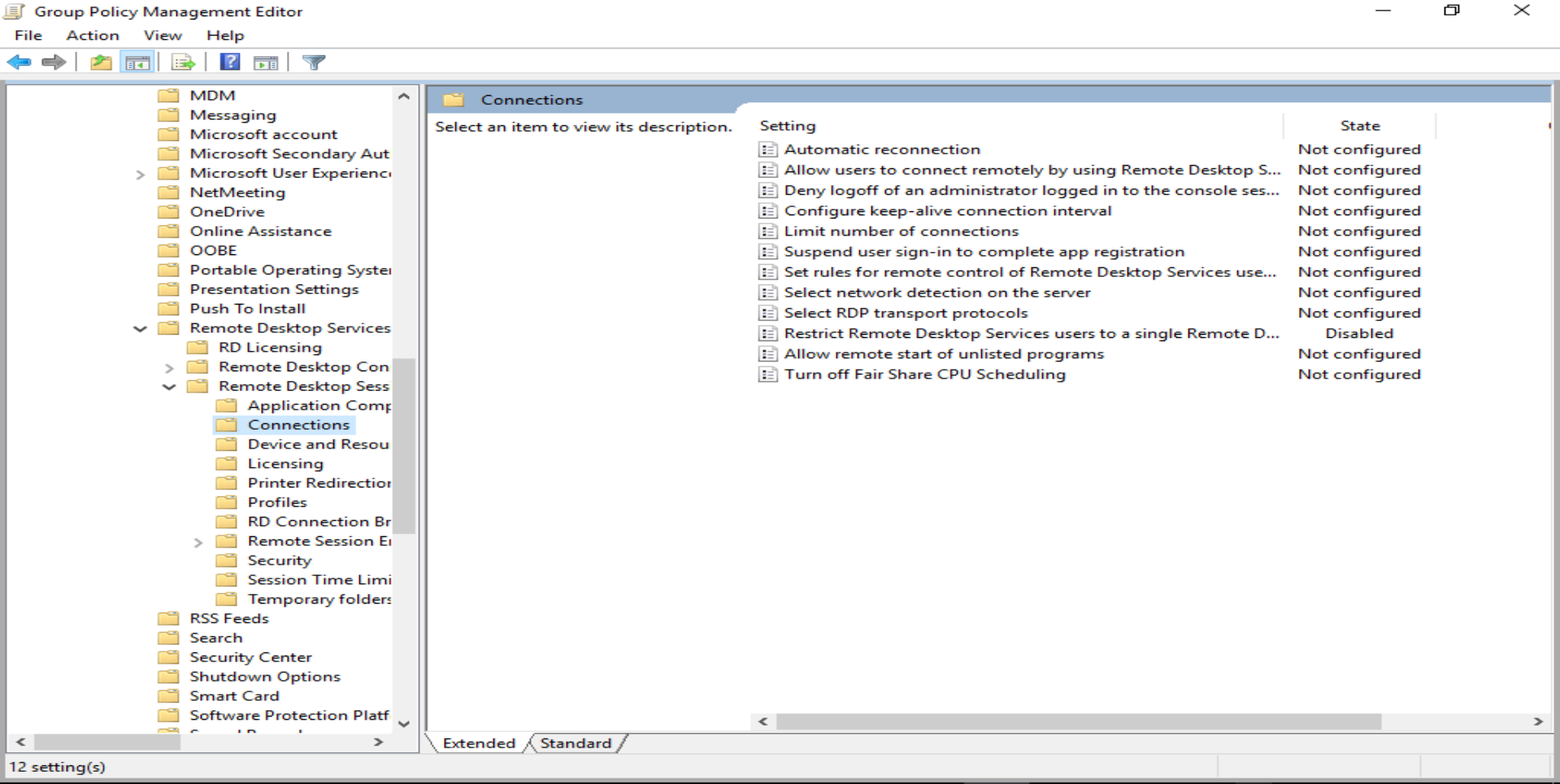Click the policy icon beside Select RDP transport protocols

[767, 313]
